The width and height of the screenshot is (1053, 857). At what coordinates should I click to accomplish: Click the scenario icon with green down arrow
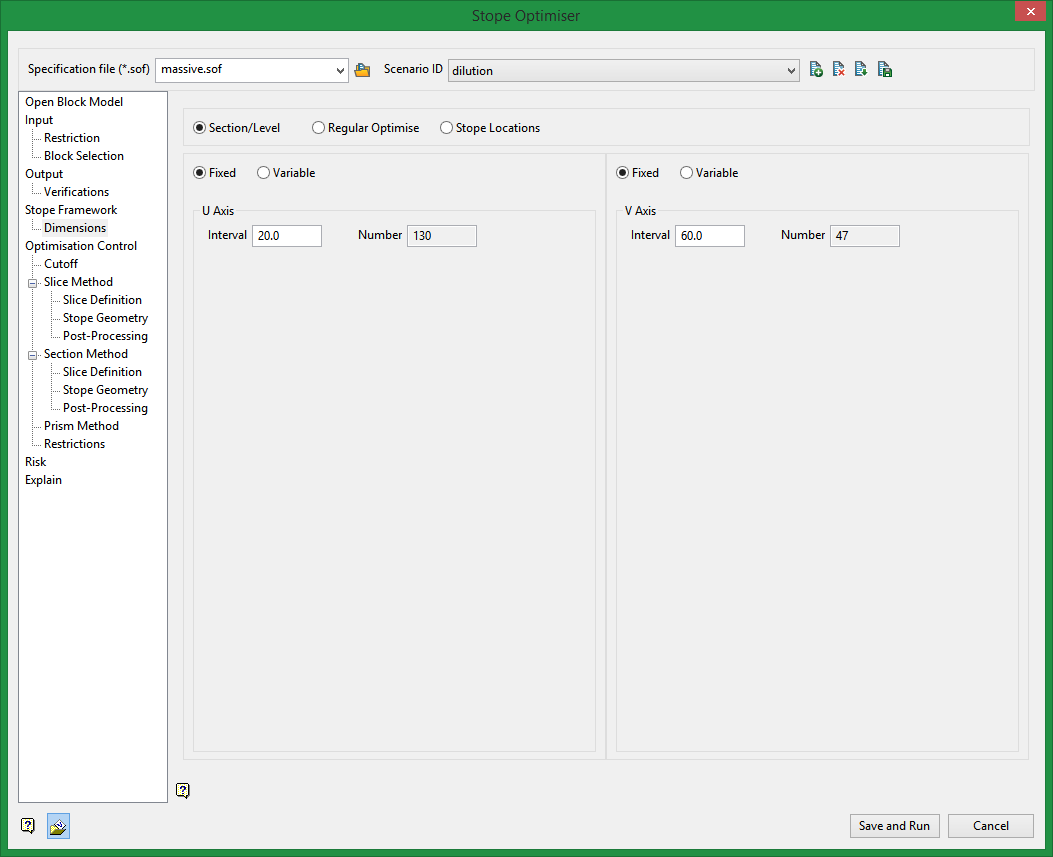coord(861,70)
